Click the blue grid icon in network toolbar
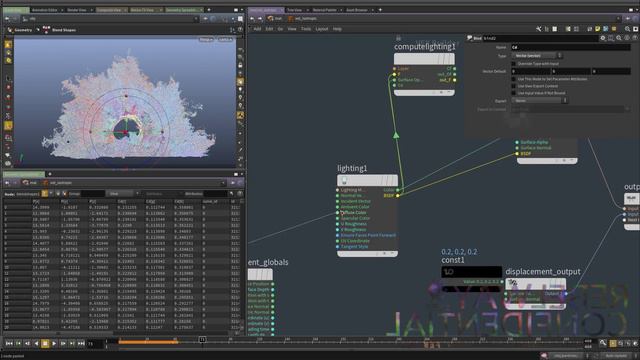 (x=606, y=29)
